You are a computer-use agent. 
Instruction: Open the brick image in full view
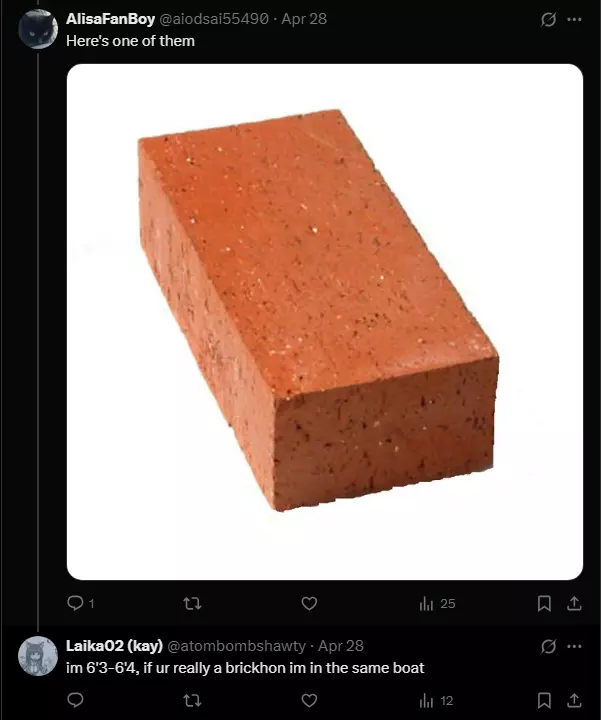click(x=325, y=321)
